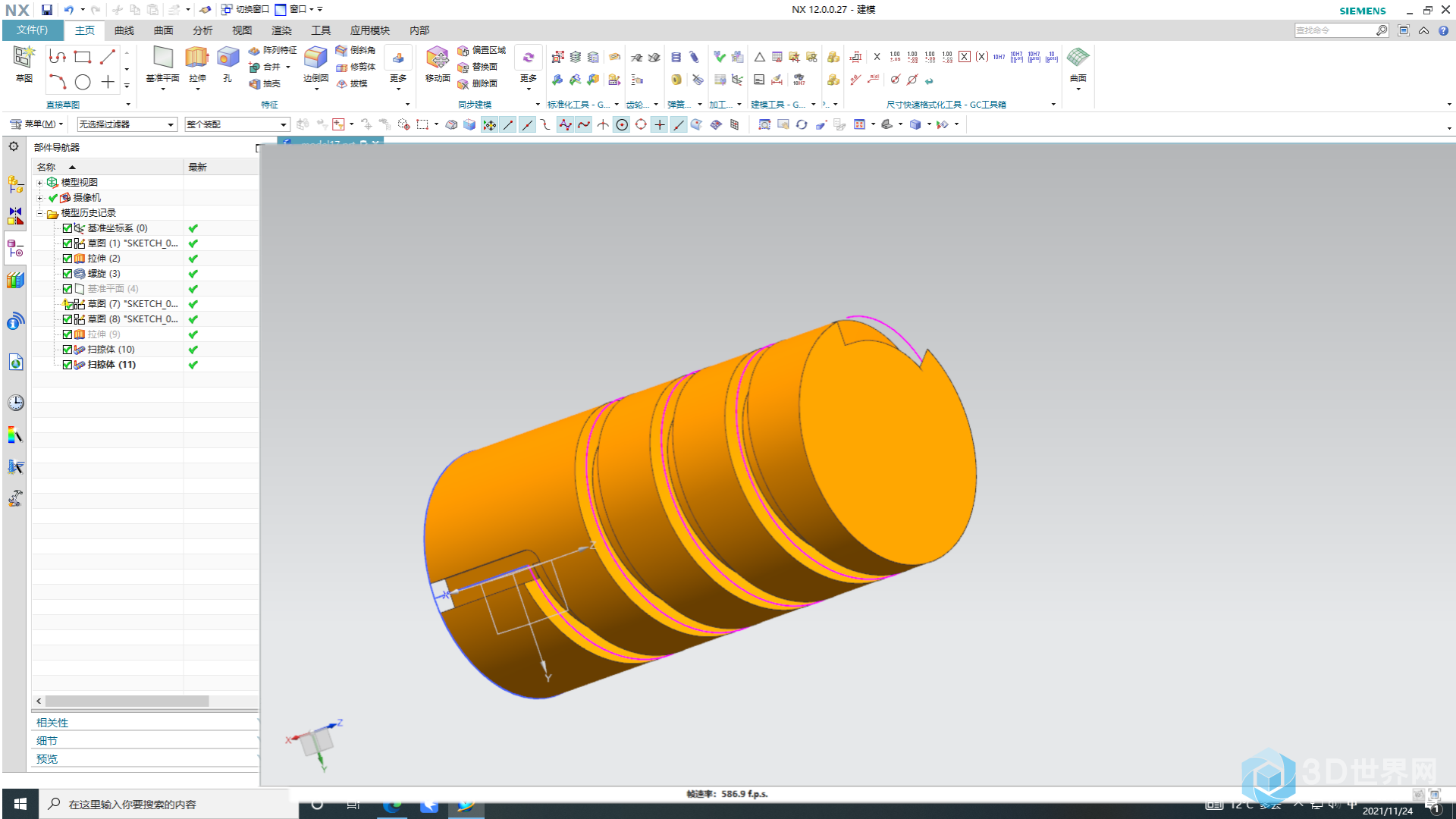The width and height of the screenshot is (1456, 819).
Task: Open the 合并 dropdown arrow
Action: click(x=288, y=67)
